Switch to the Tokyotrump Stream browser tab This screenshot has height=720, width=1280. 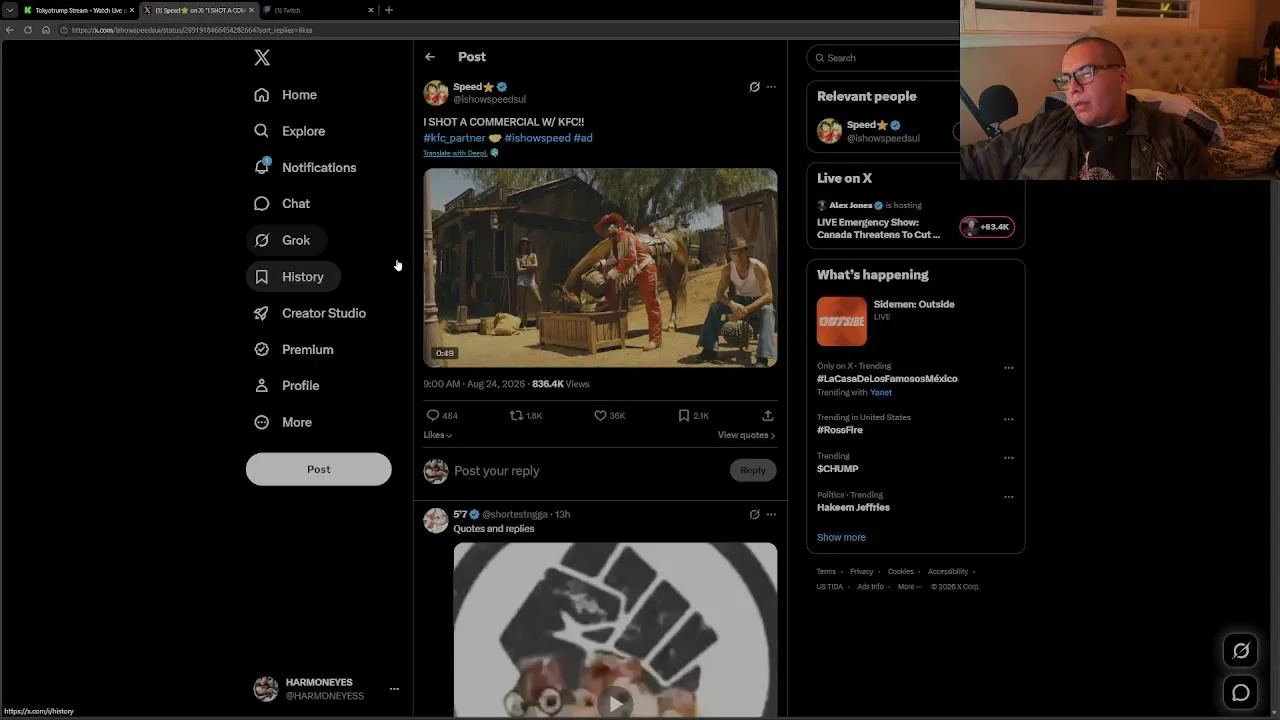point(79,10)
